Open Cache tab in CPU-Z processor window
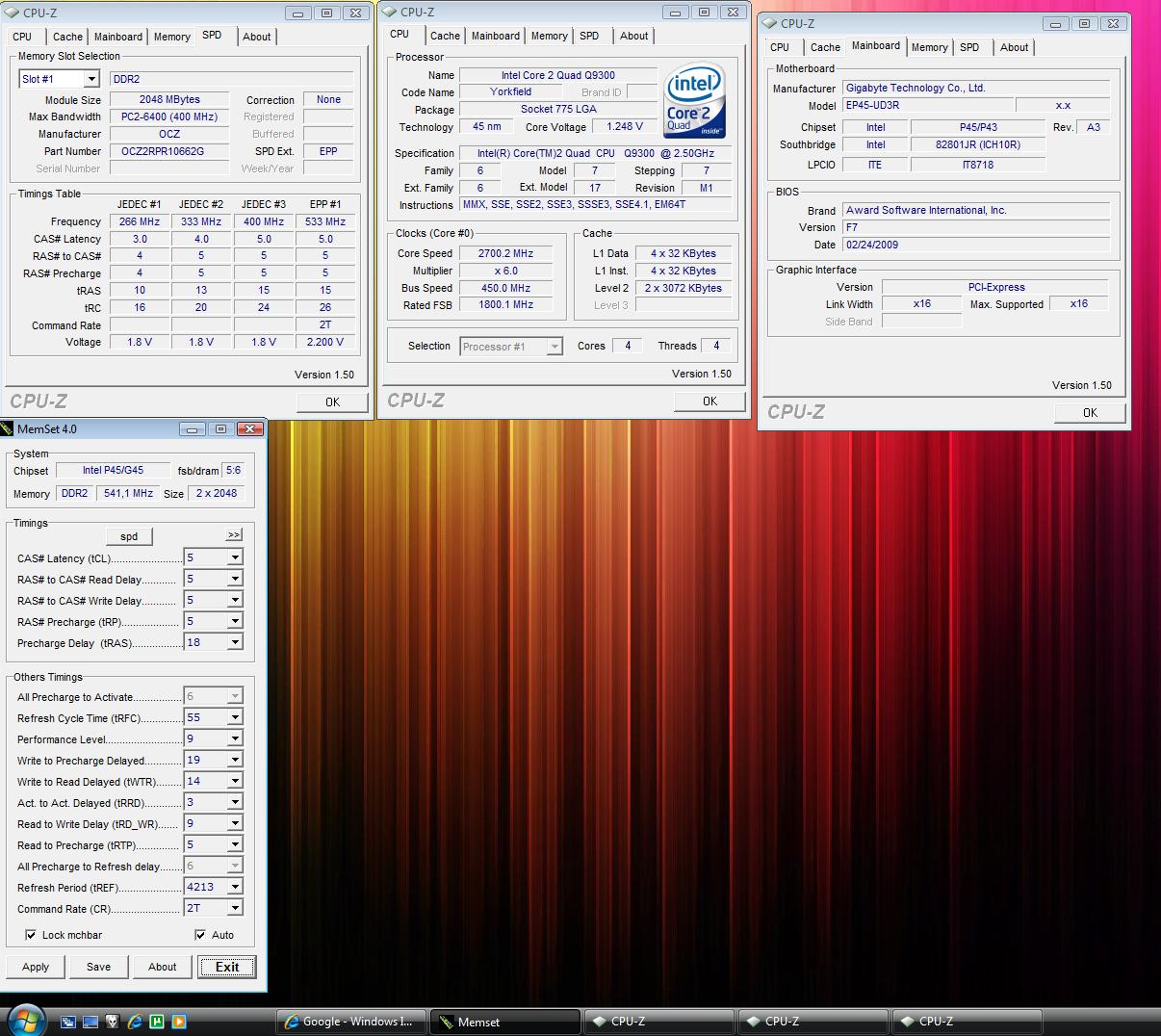The height and width of the screenshot is (1036, 1161). click(x=445, y=36)
